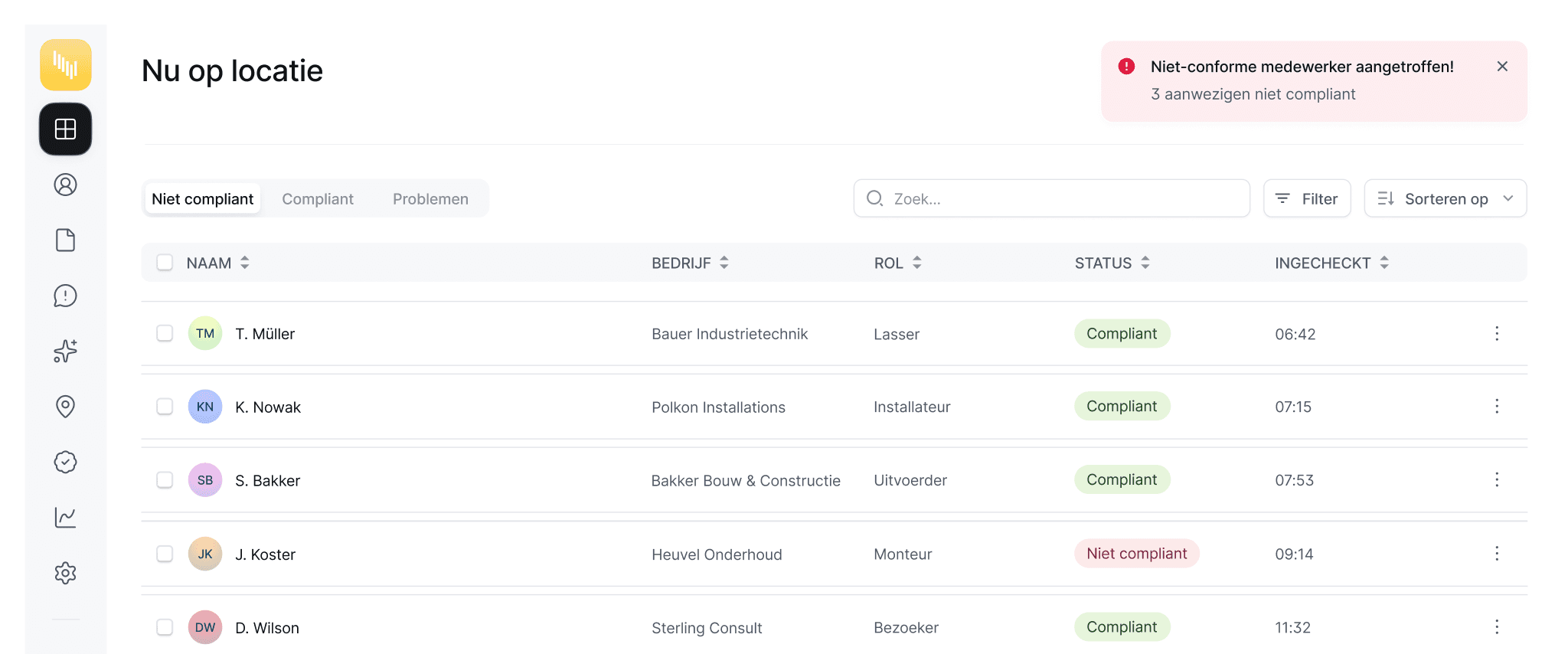The image size is (1568, 654).
Task: Check the box for T. Müller
Action: point(165,333)
